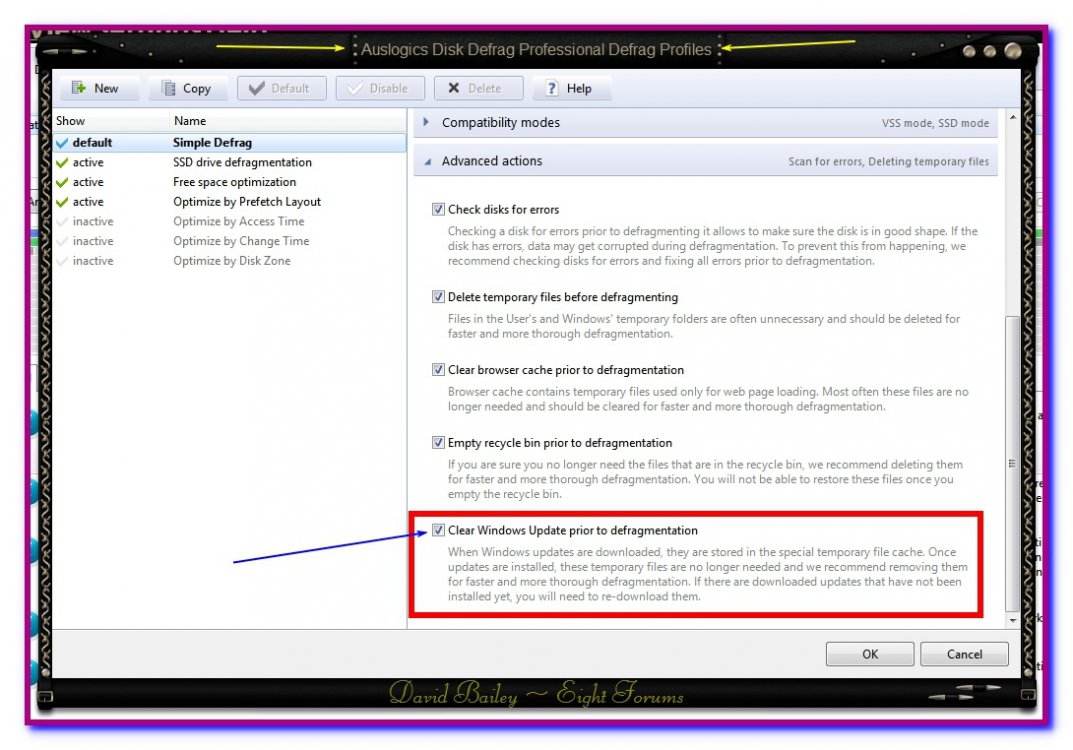Click the Show column header
Image resolution: width=1073 pixels, height=750 pixels.
click(111, 120)
